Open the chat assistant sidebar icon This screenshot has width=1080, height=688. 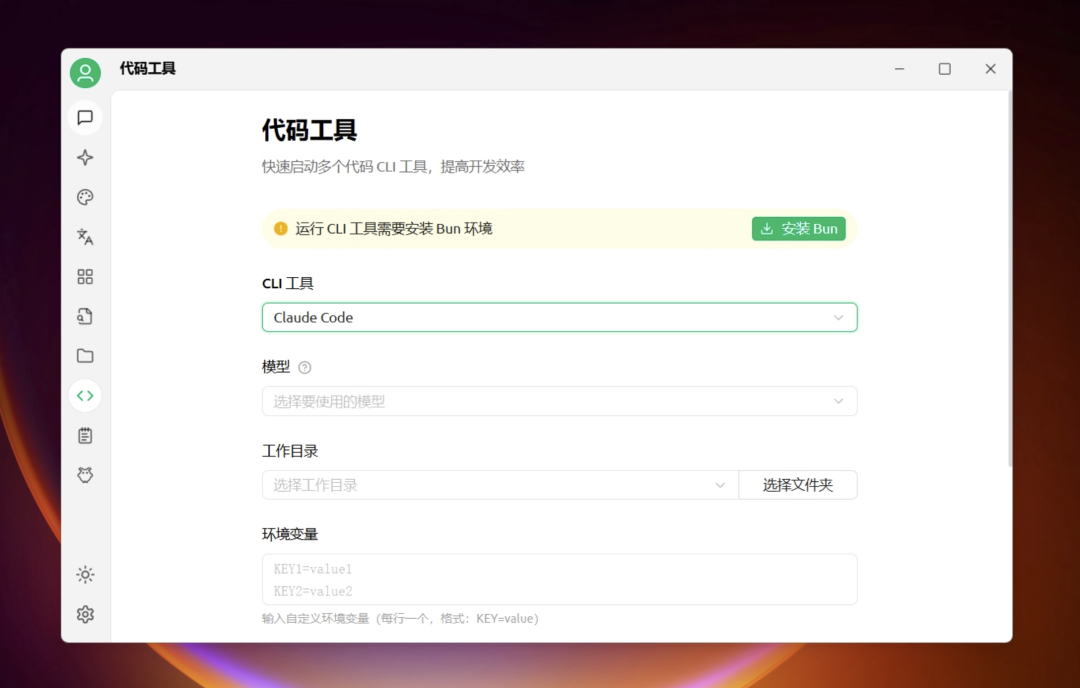pyautogui.click(x=85, y=118)
